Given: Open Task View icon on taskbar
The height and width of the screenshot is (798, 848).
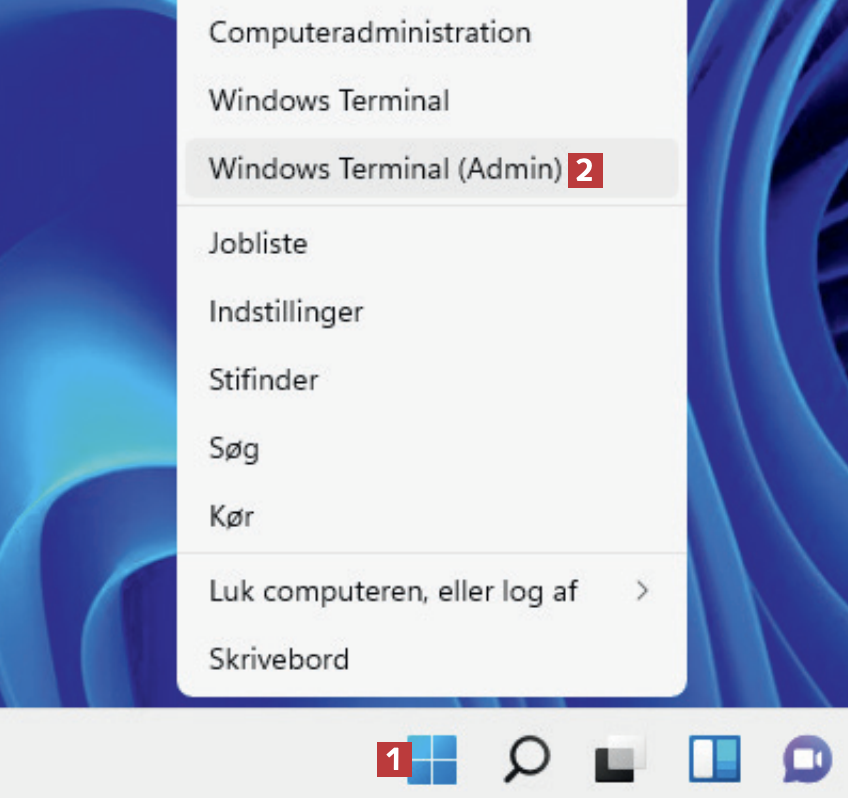Looking at the screenshot, I should click(x=620, y=759).
